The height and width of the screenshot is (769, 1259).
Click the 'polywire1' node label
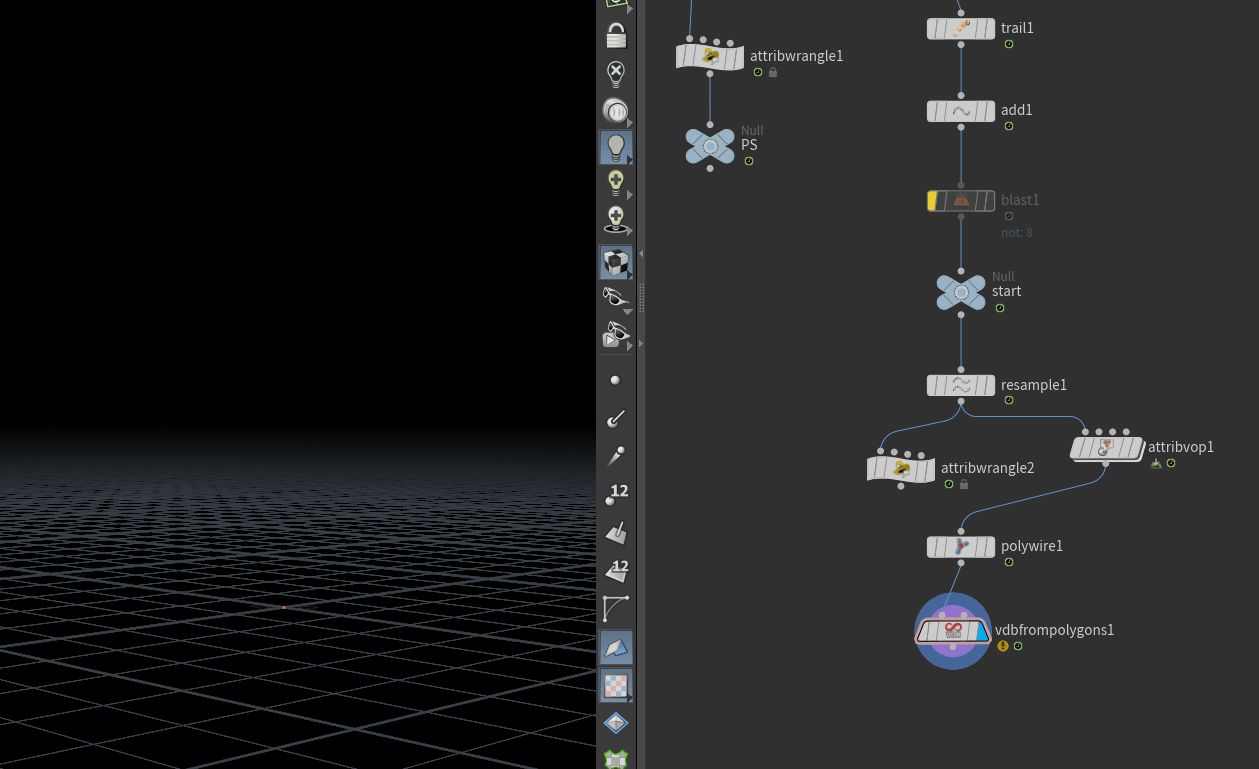[x=1032, y=546]
